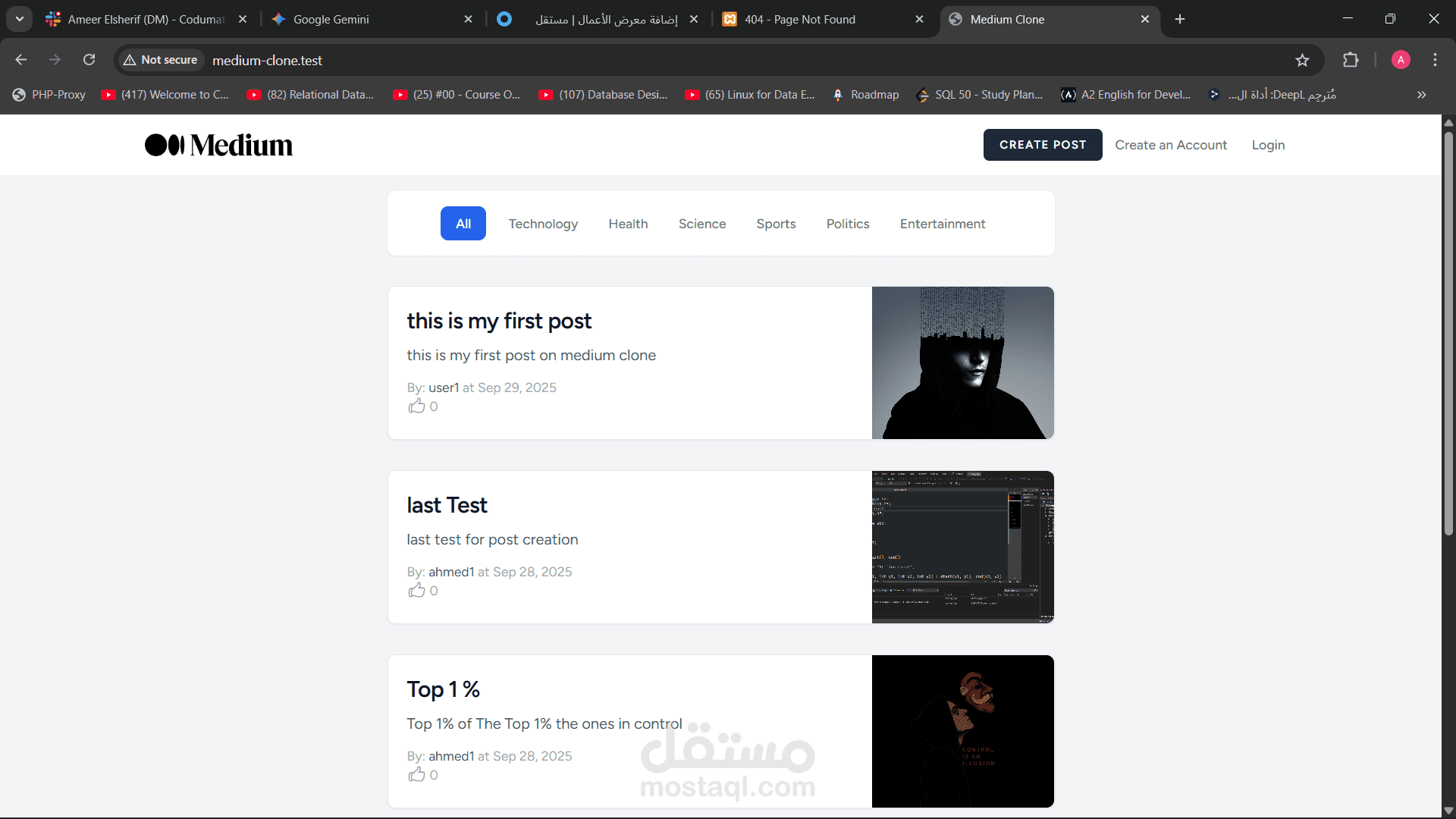
Task: Expand the hidden bookmarks chevron
Action: point(1421,95)
